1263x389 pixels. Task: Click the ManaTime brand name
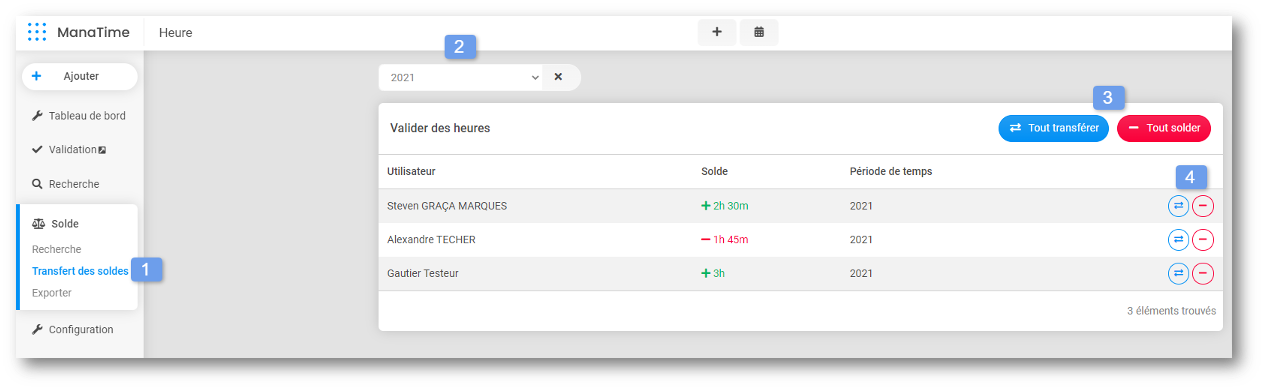click(93, 32)
